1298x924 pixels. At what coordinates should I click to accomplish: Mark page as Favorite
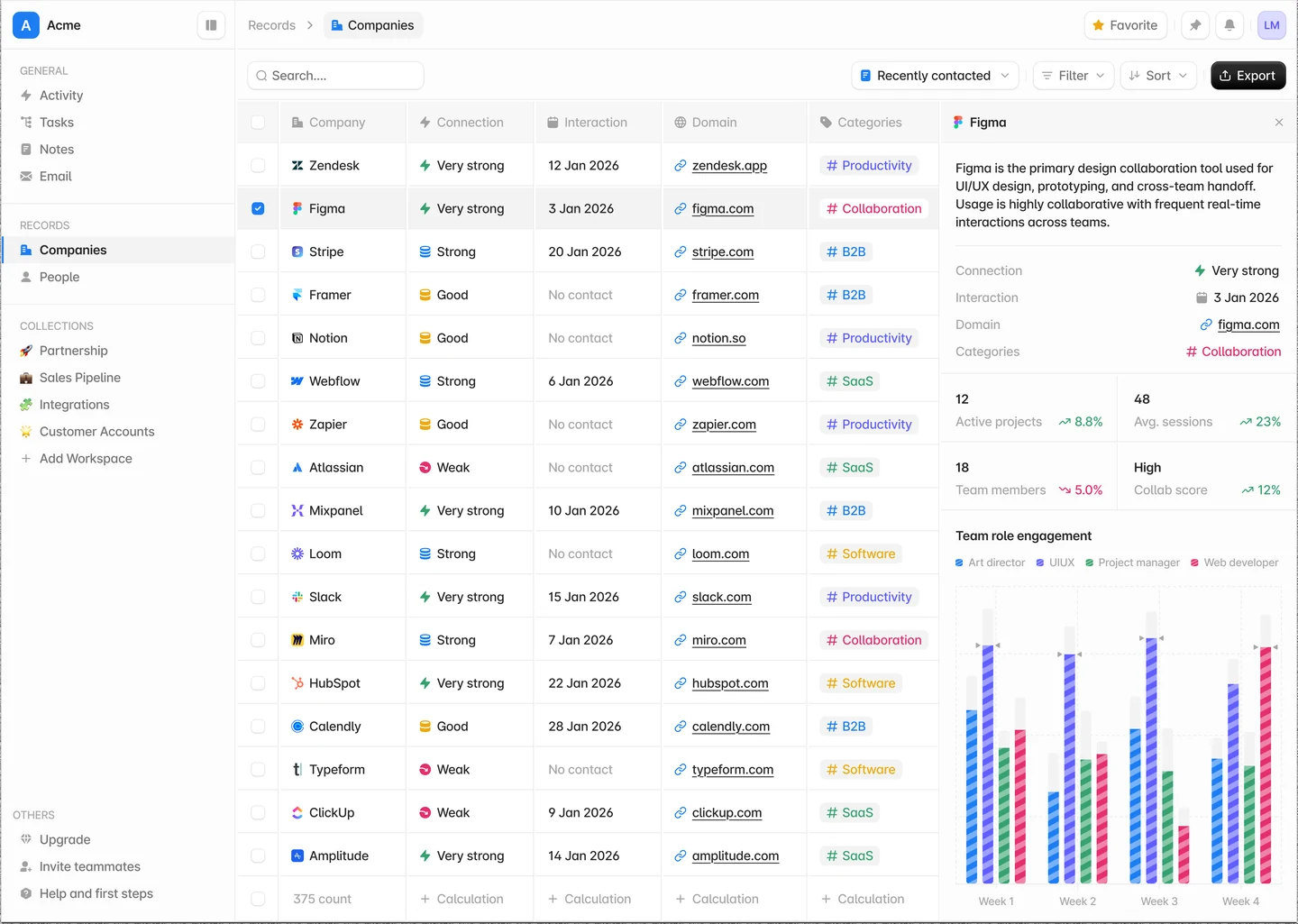tap(1125, 25)
